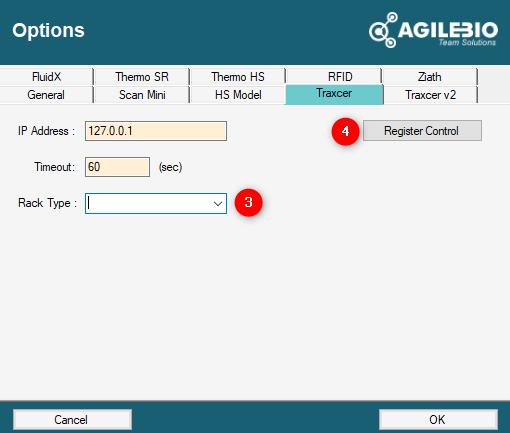The height and width of the screenshot is (433, 510).
Task: Switch to the Traxcer v2 tab
Action: coord(430,95)
